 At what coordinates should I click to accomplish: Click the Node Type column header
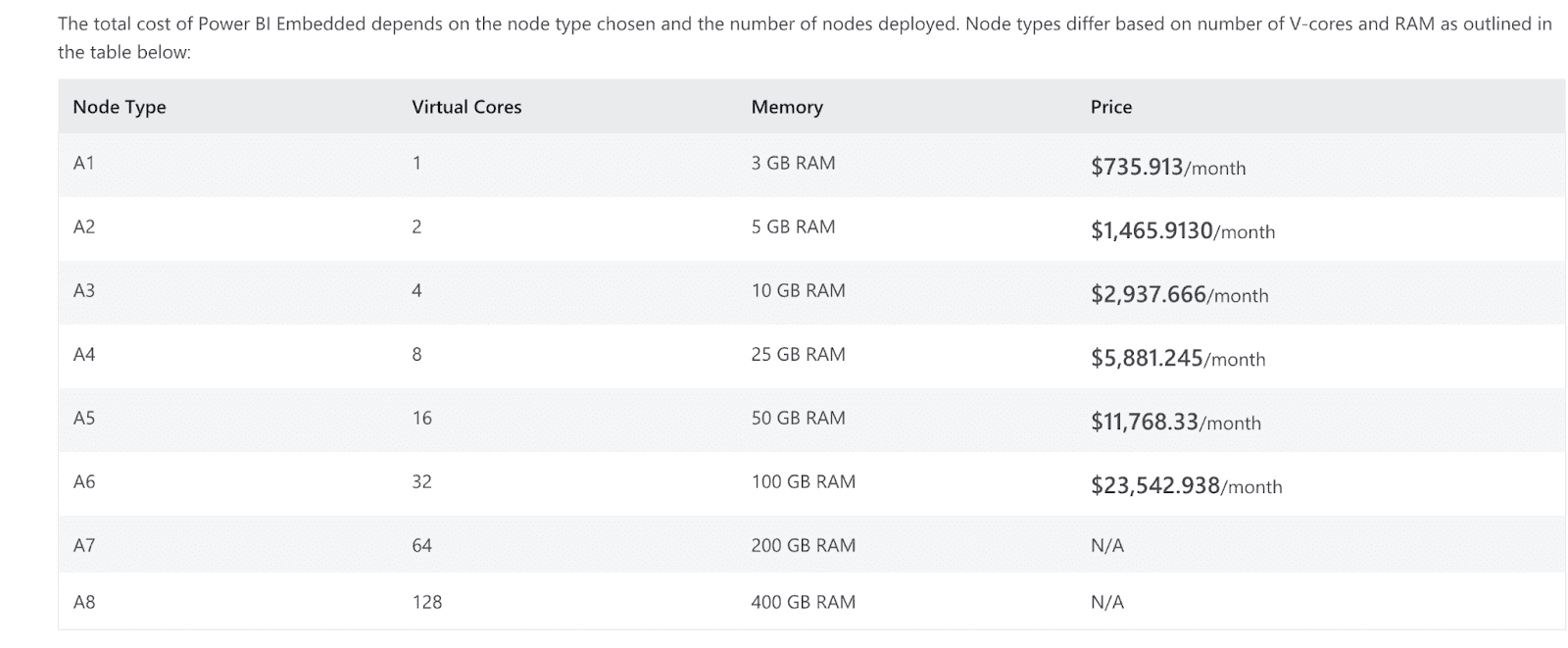pyautogui.click(x=120, y=107)
